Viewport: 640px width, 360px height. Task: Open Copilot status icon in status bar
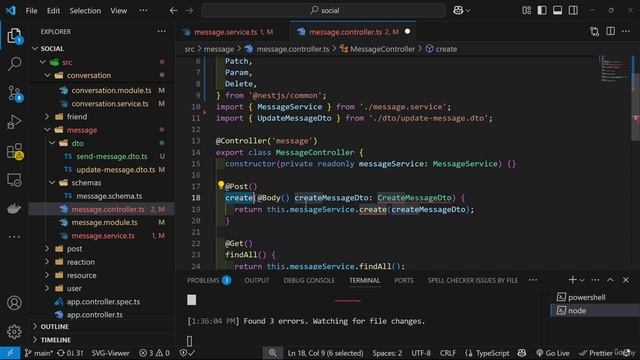pos(522,353)
